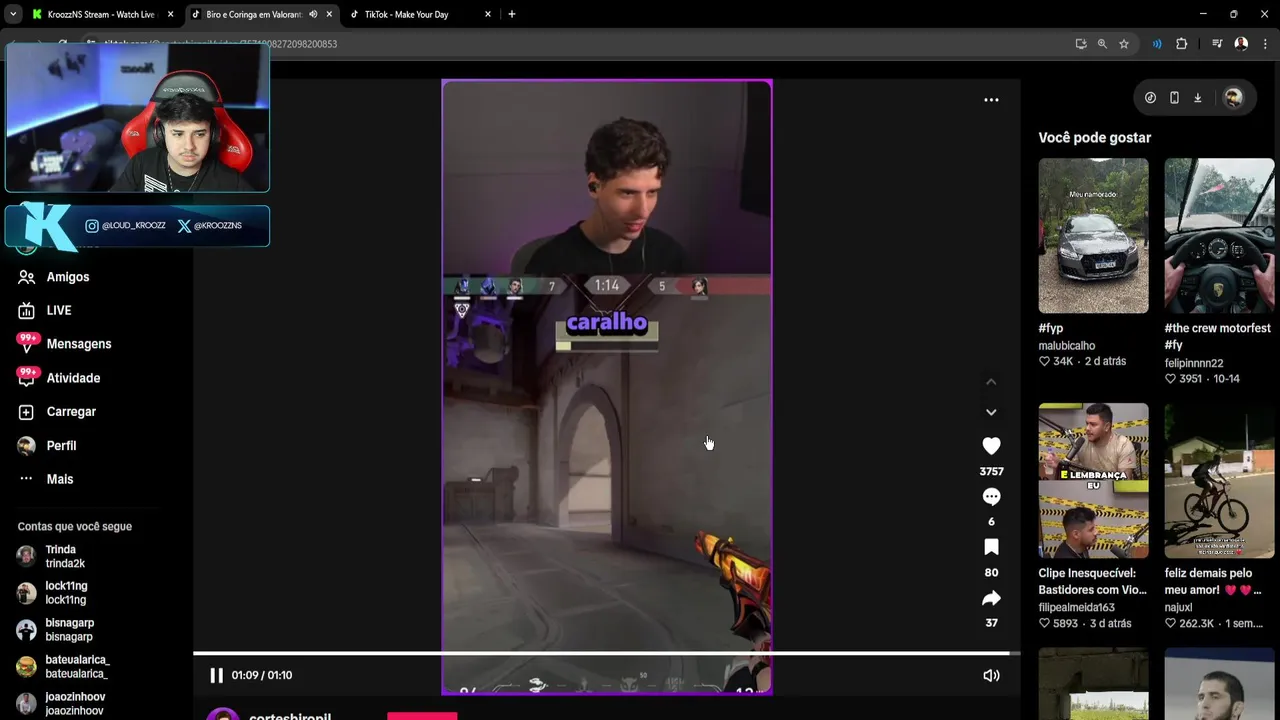Image resolution: width=1280 pixels, height=720 pixels.
Task: Click the get-app phone icon
Action: 1174,98
